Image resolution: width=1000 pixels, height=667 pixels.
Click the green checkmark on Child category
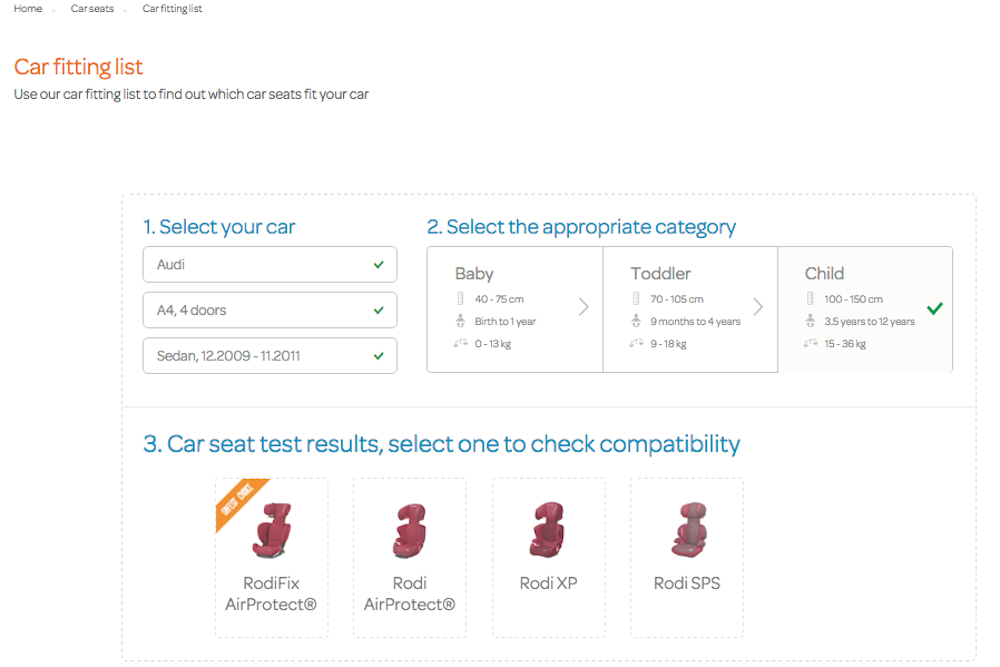(x=935, y=309)
